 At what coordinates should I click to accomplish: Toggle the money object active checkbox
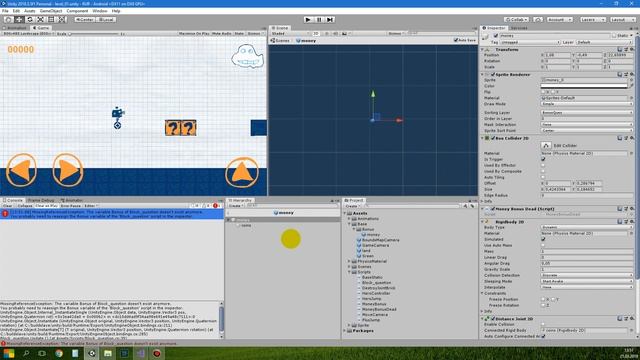[x=496, y=36]
